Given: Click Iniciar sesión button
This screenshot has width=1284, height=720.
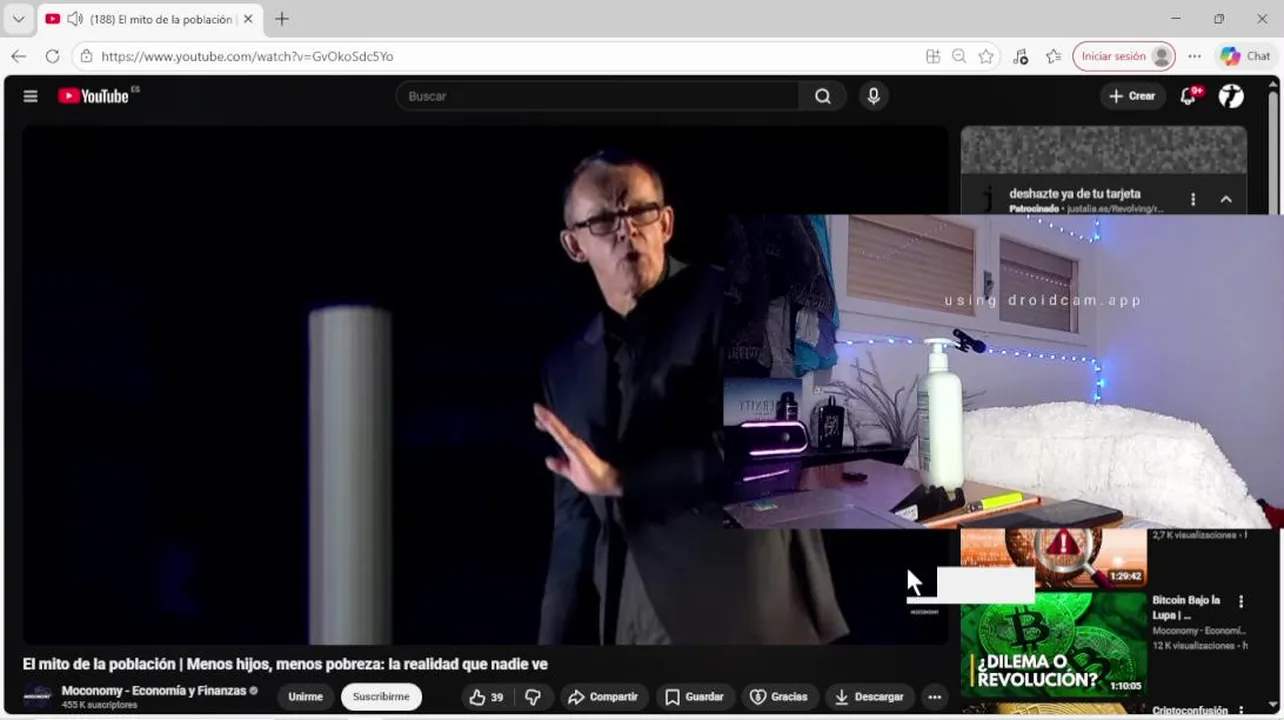Looking at the screenshot, I should coord(1124,57).
